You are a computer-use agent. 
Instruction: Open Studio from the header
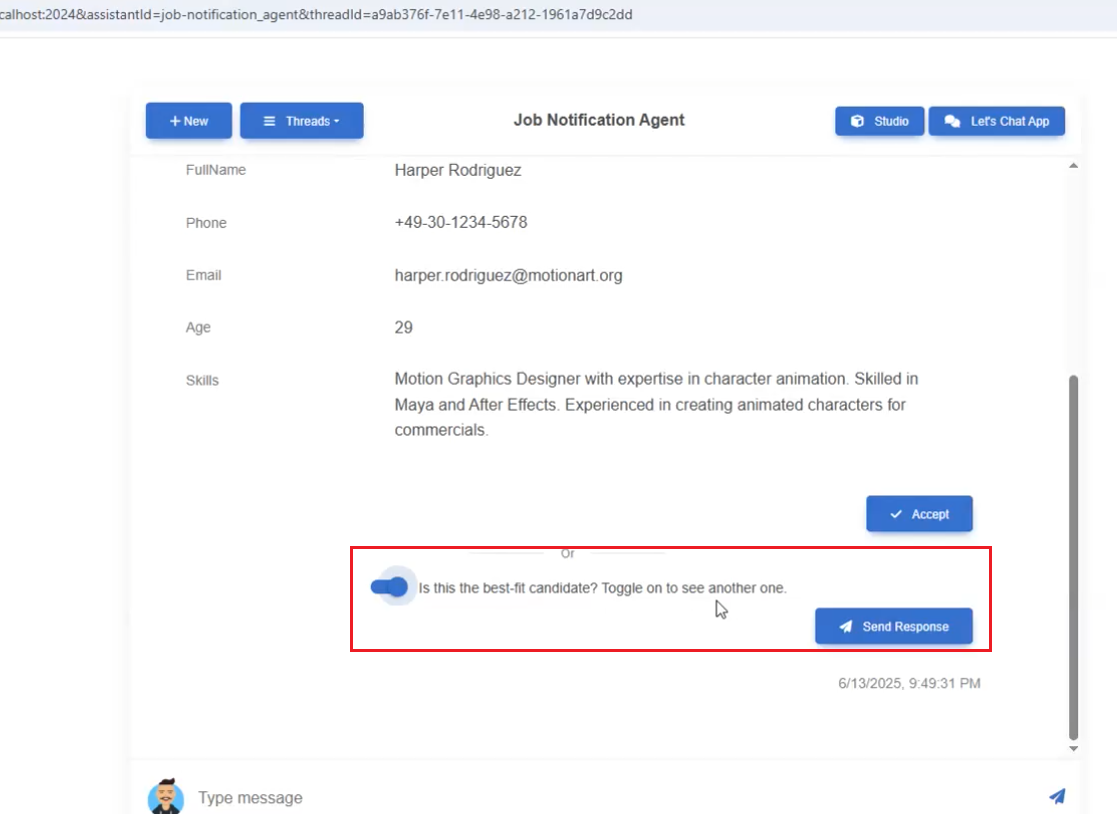point(880,121)
